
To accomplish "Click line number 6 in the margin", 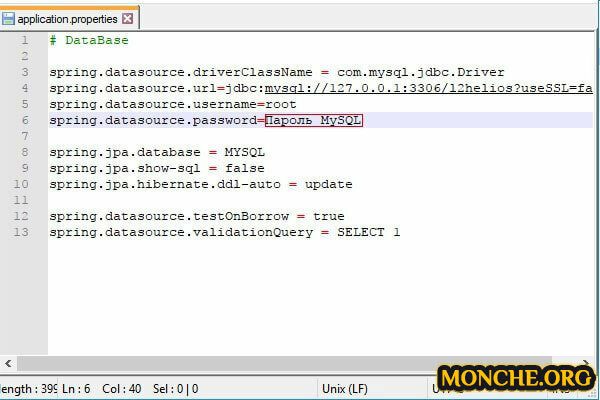I will click(x=23, y=120).
